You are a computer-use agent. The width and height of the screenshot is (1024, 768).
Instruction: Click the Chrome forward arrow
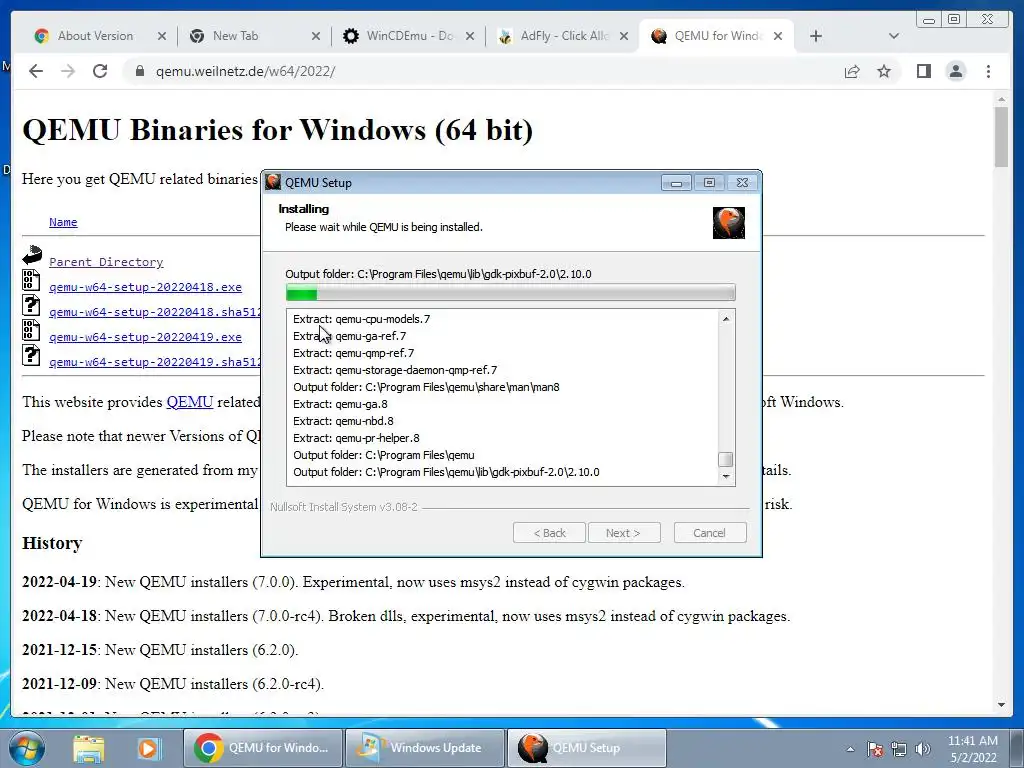point(68,71)
